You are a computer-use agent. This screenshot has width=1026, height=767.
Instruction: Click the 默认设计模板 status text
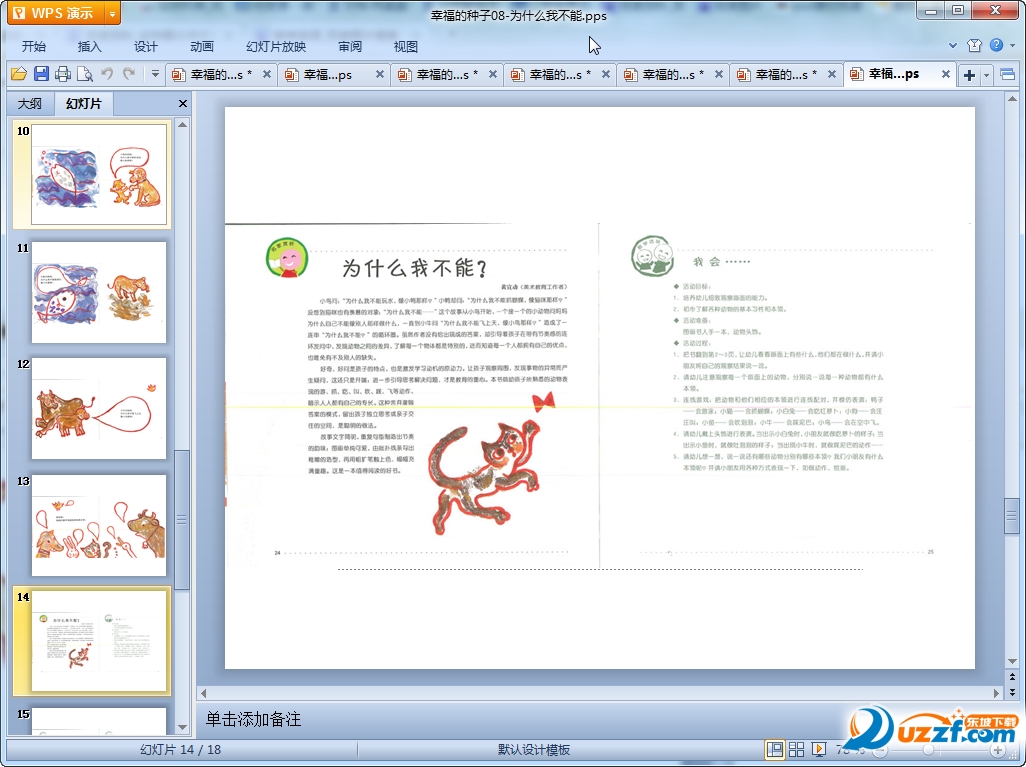(534, 749)
